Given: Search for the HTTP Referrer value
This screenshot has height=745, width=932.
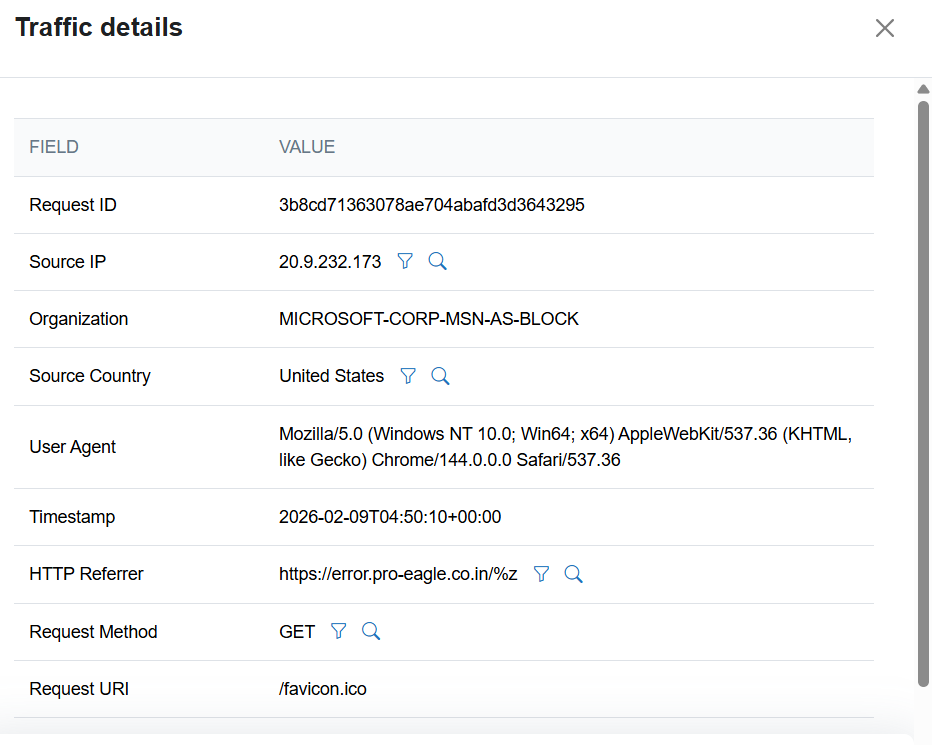Looking at the screenshot, I should 573,574.
